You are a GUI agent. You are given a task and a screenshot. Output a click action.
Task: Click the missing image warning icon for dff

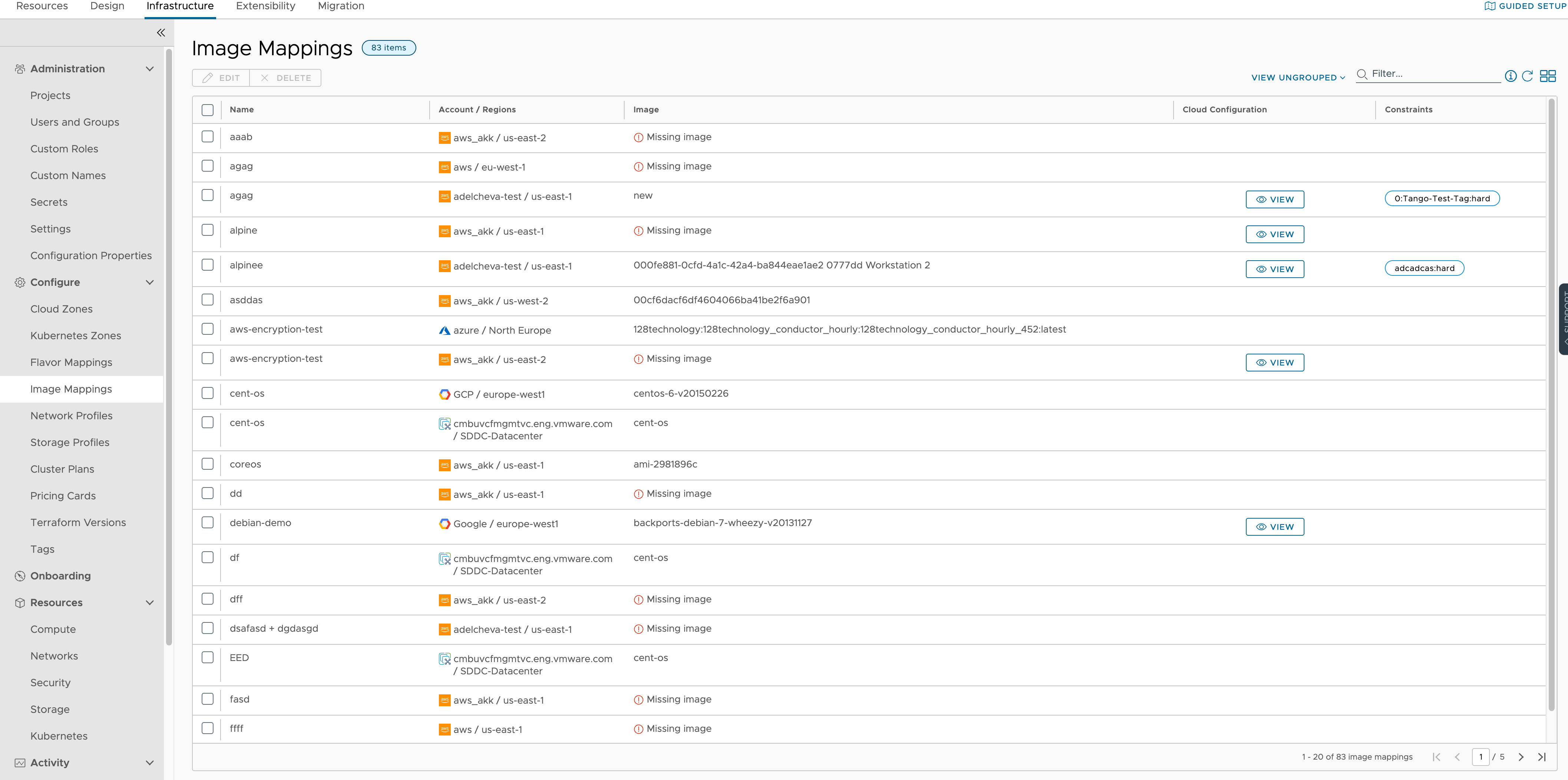637,599
